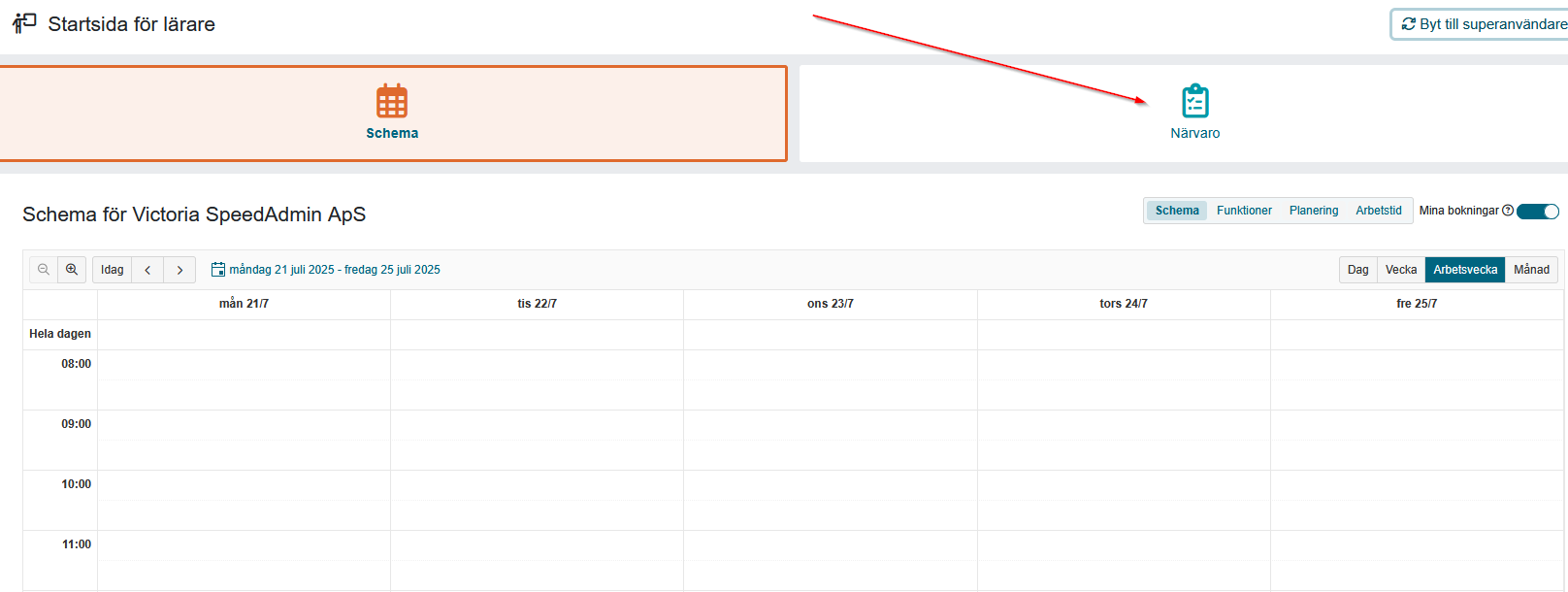The width and height of the screenshot is (1568, 592).
Task: Open the Närvaro attendance clipboard icon
Action: (x=1194, y=101)
